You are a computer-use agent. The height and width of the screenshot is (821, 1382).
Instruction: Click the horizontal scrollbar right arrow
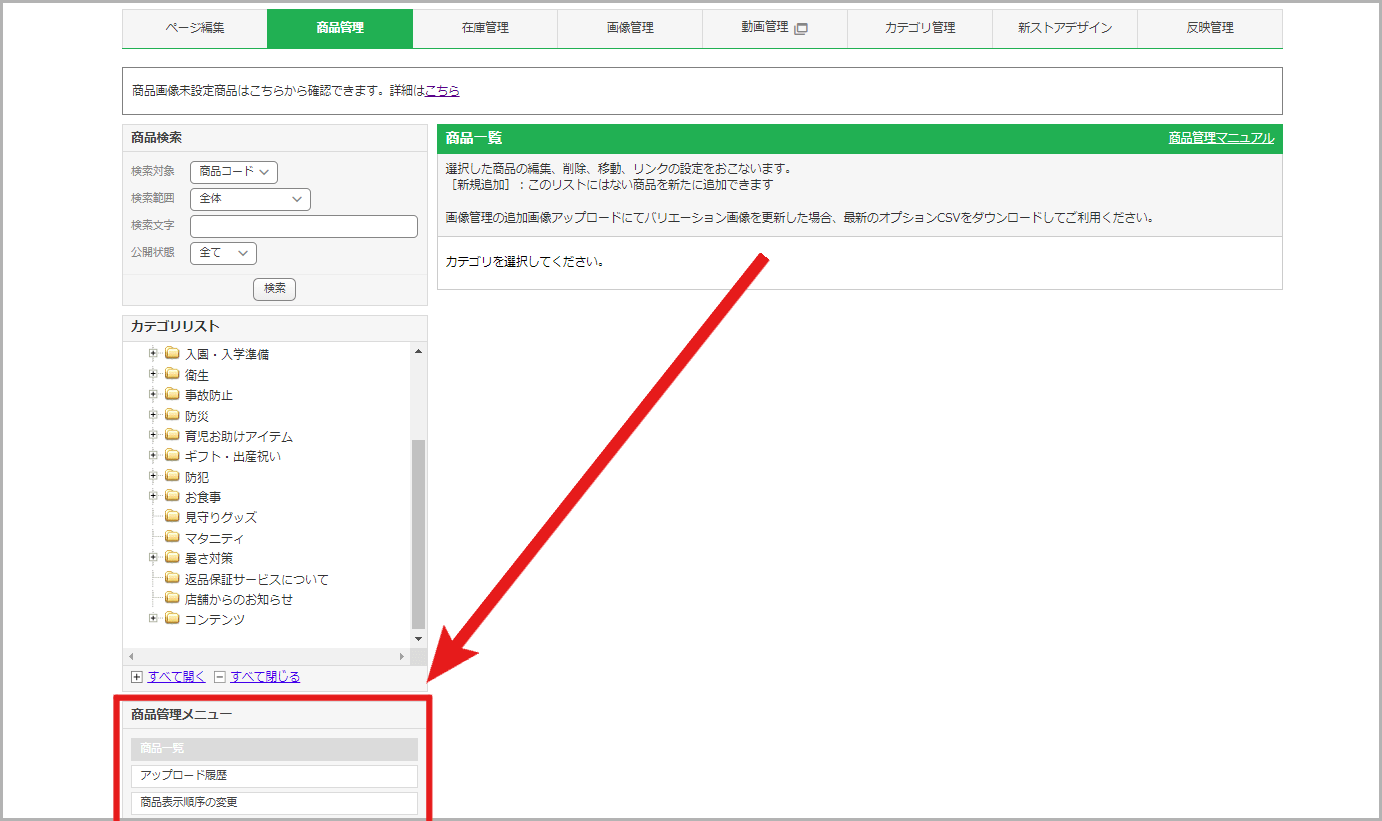(403, 656)
